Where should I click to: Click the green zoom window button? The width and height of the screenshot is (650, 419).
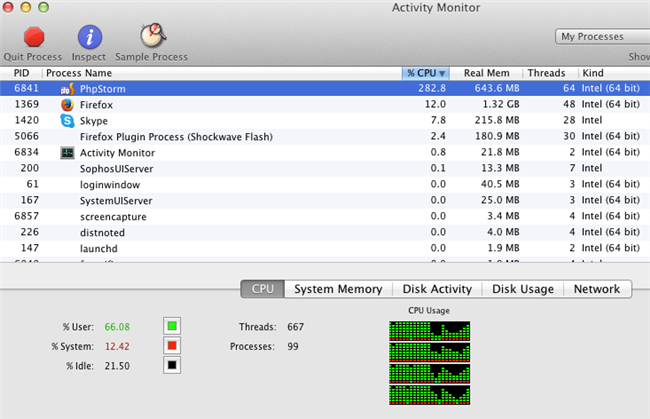click(43, 7)
